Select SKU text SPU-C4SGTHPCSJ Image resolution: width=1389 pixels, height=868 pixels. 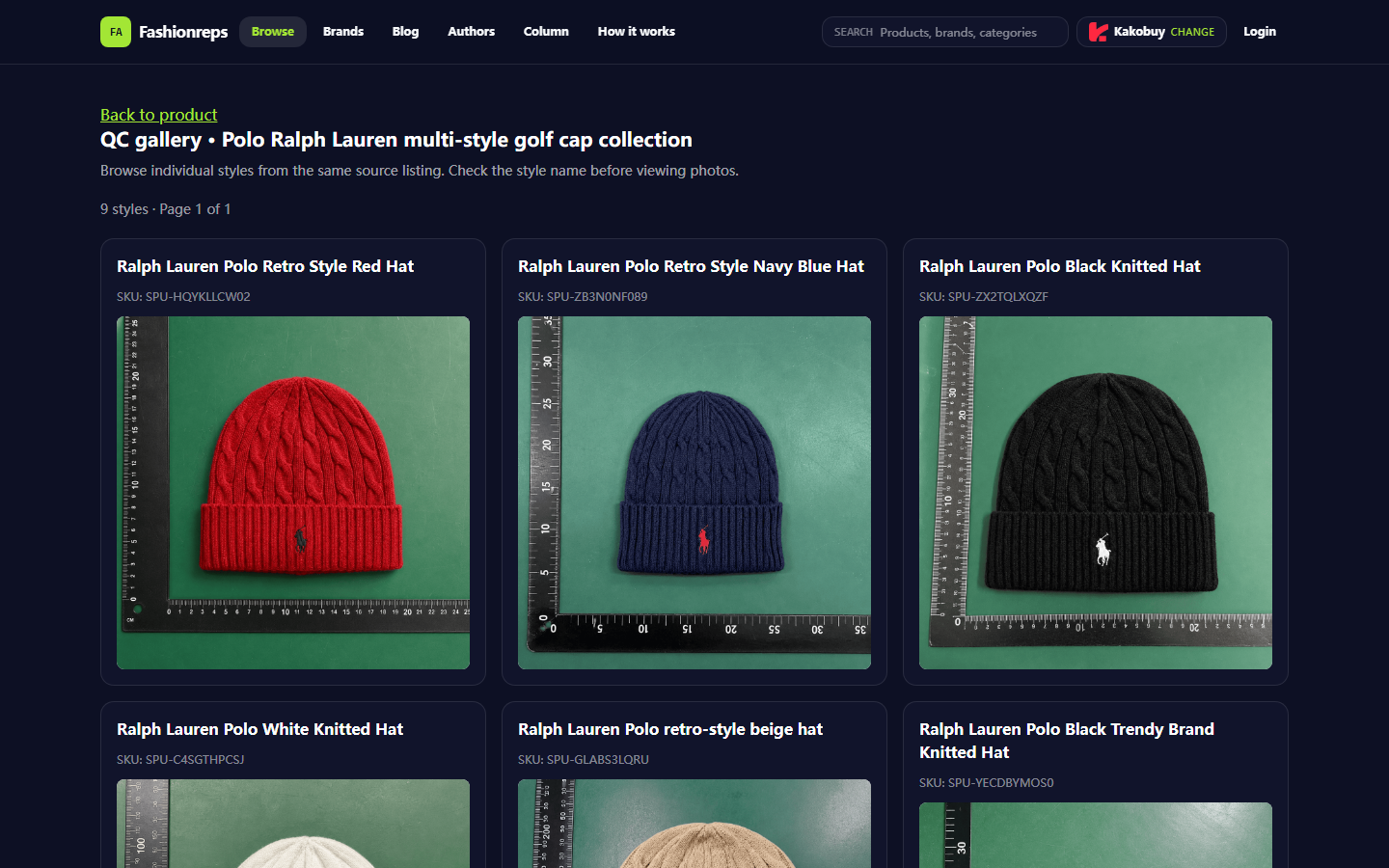coord(195,760)
